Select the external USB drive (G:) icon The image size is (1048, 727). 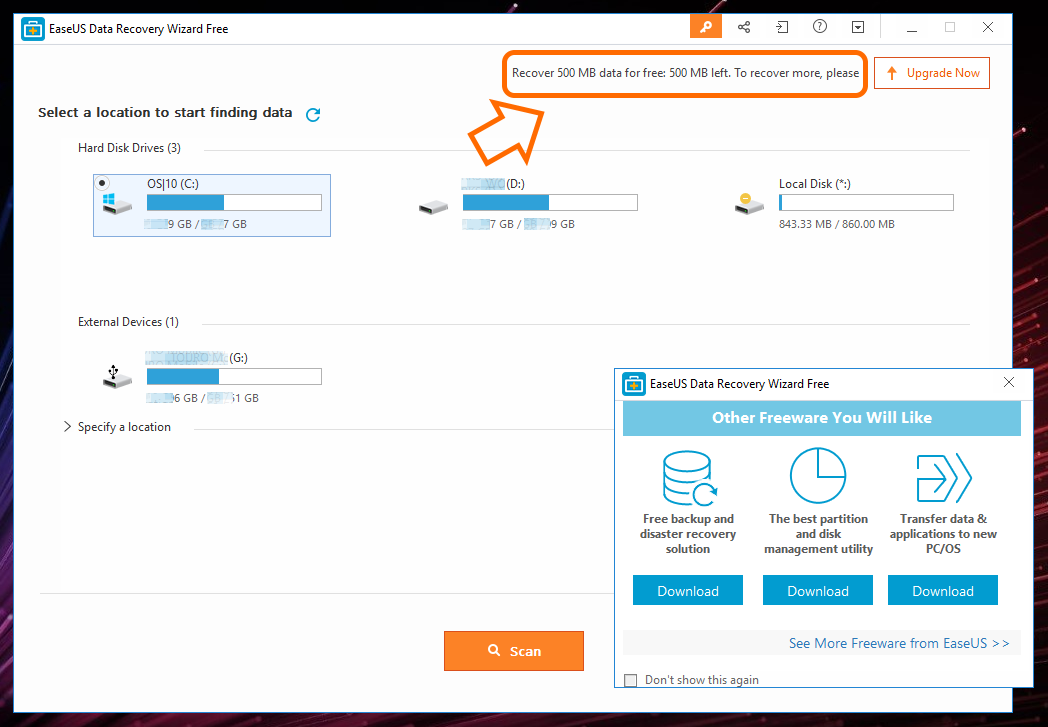(x=117, y=377)
